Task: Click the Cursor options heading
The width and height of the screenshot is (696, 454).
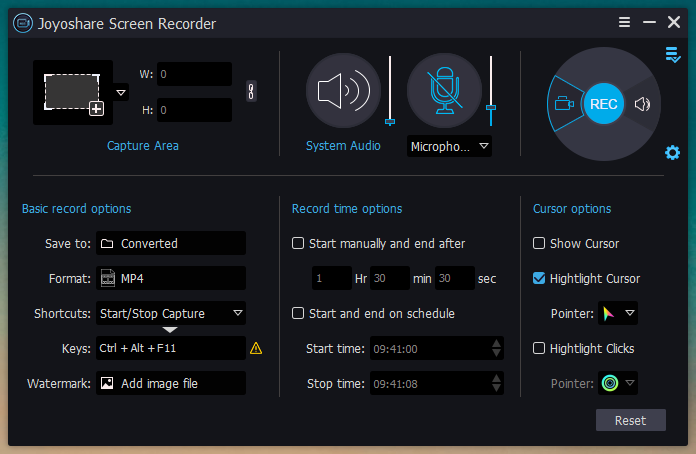Action: (572, 209)
